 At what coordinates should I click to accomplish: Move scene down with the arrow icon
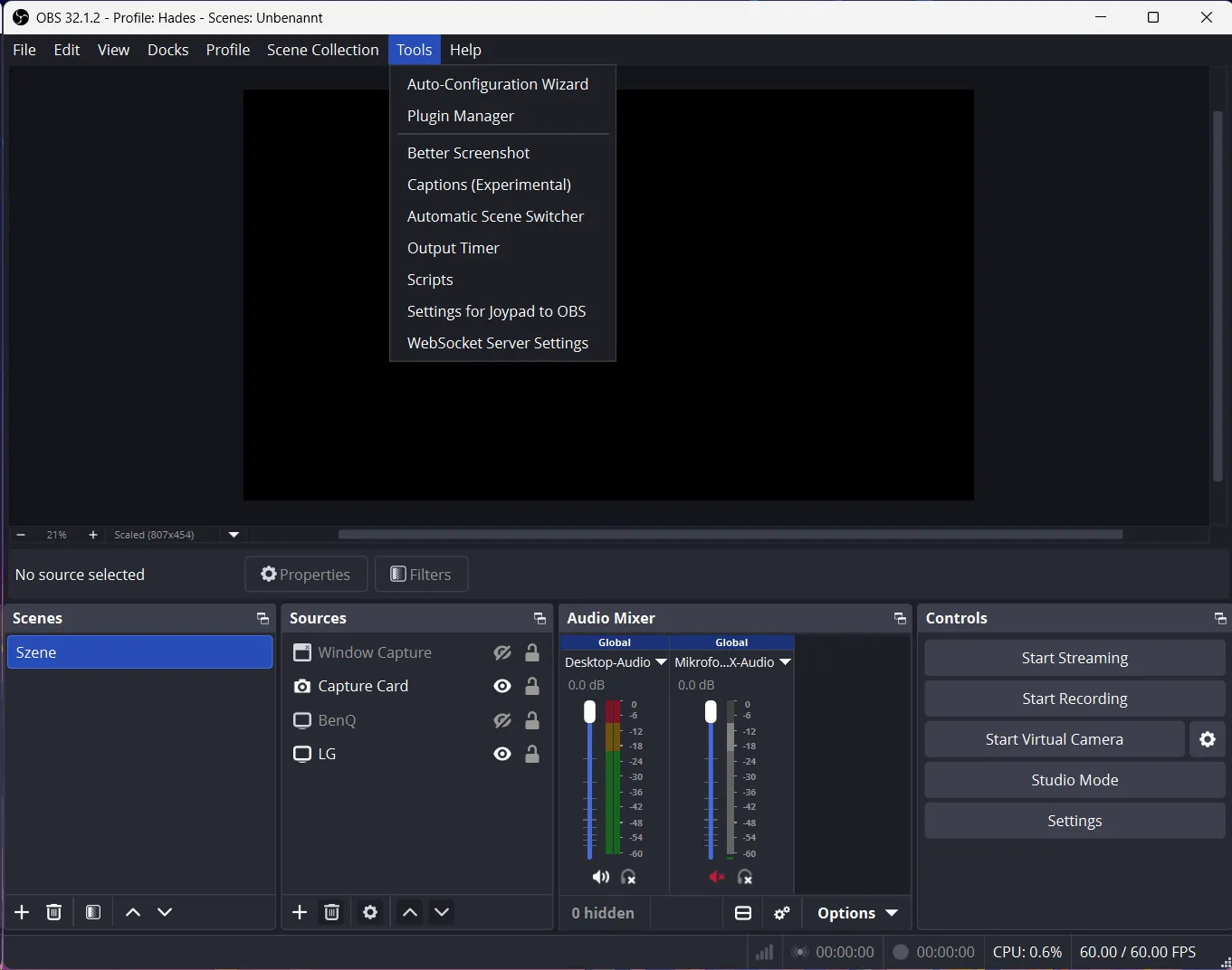coord(165,912)
